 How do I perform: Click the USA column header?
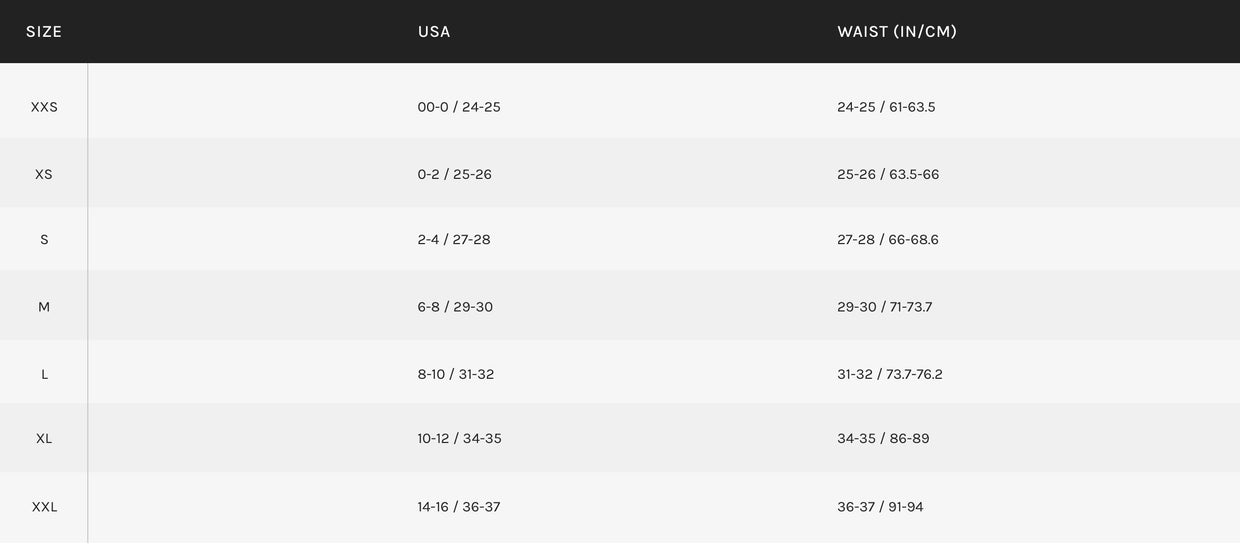(x=434, y=32)
